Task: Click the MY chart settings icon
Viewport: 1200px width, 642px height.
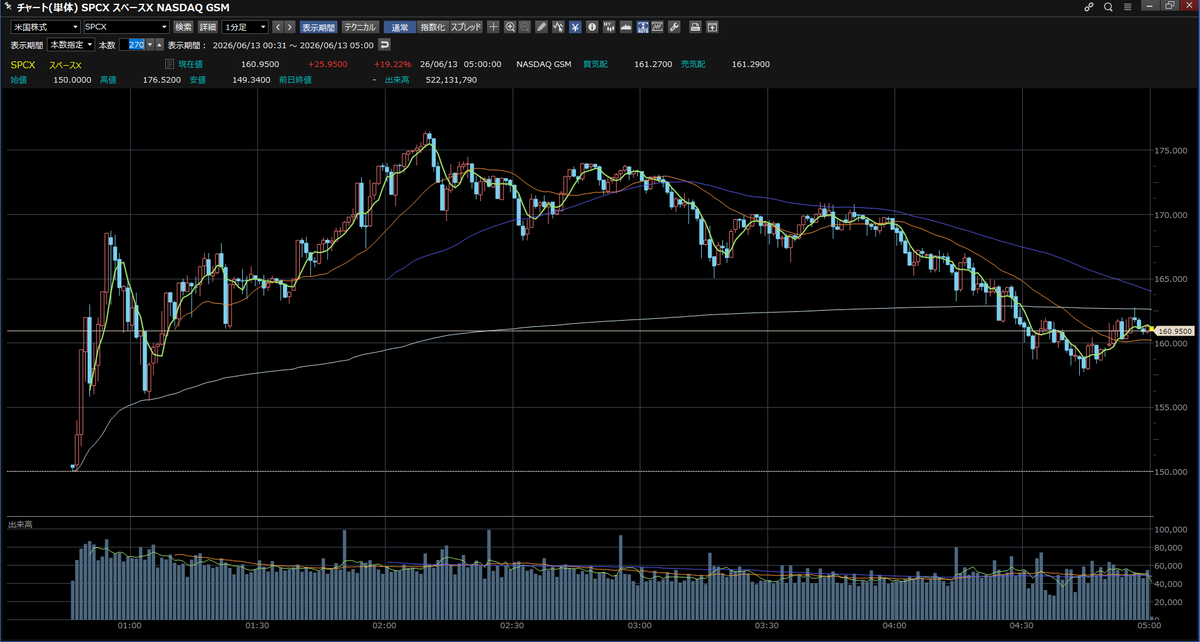Action: point(609,27)
